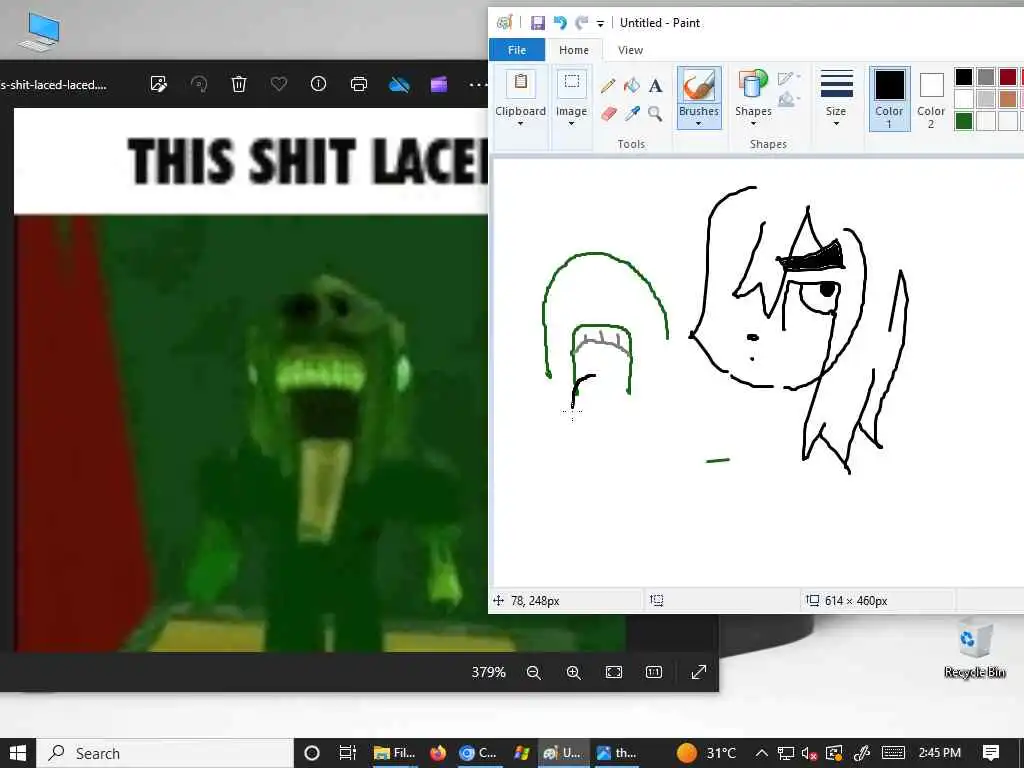This screenshot has height=768, width=1024.
Task: Click the Edit image icon in Photos
Action: click(x=159, y=84)
